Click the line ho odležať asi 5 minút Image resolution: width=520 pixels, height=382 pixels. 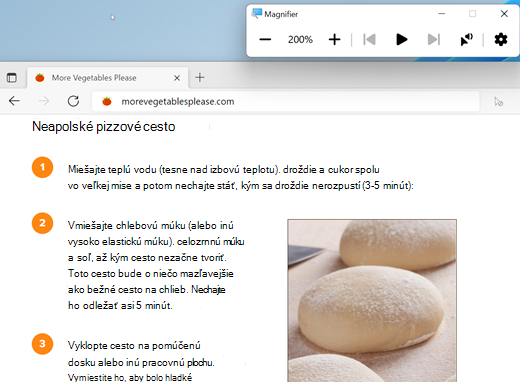[x=120, y=305]
